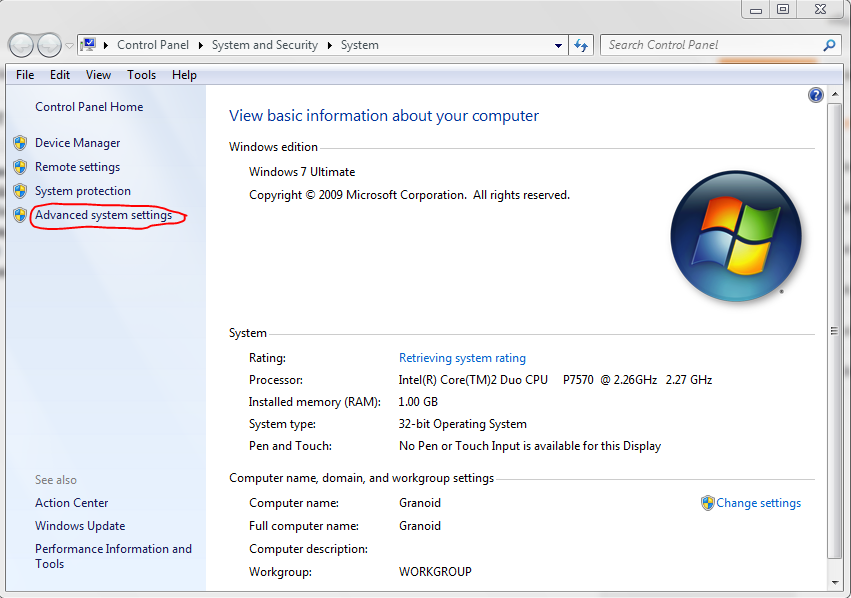Image resolution: width=851 pixels, height=598 pixels.
Task: Click shield icon next to Change settings
Action: coord(707,503)
